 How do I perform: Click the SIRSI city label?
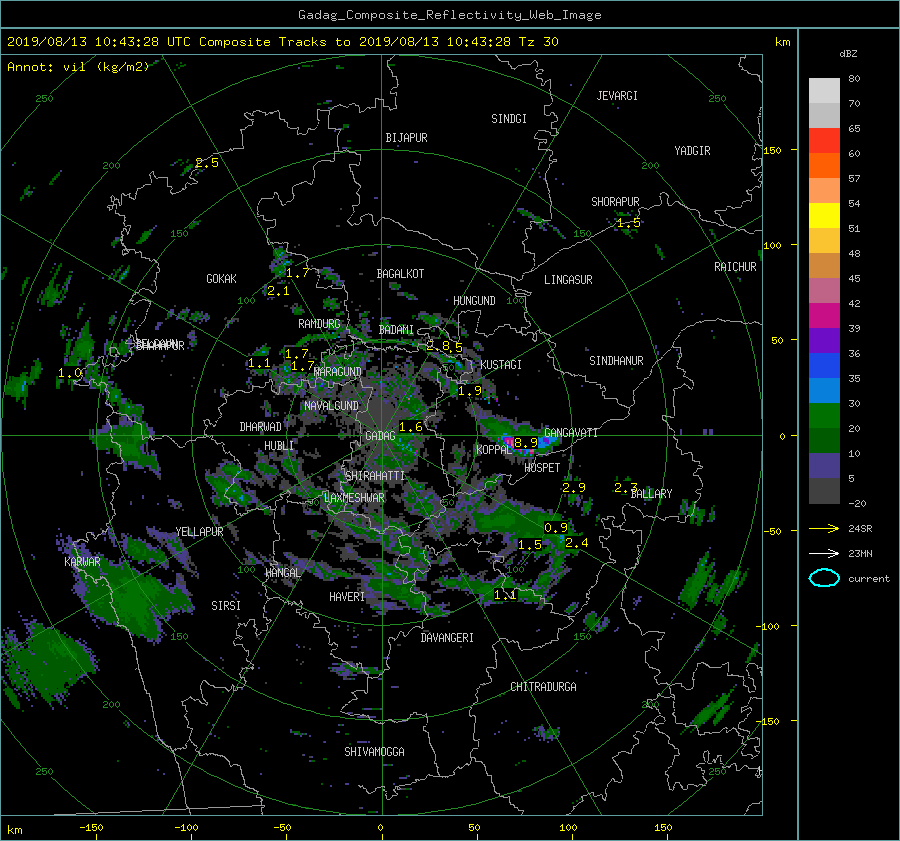226,606
